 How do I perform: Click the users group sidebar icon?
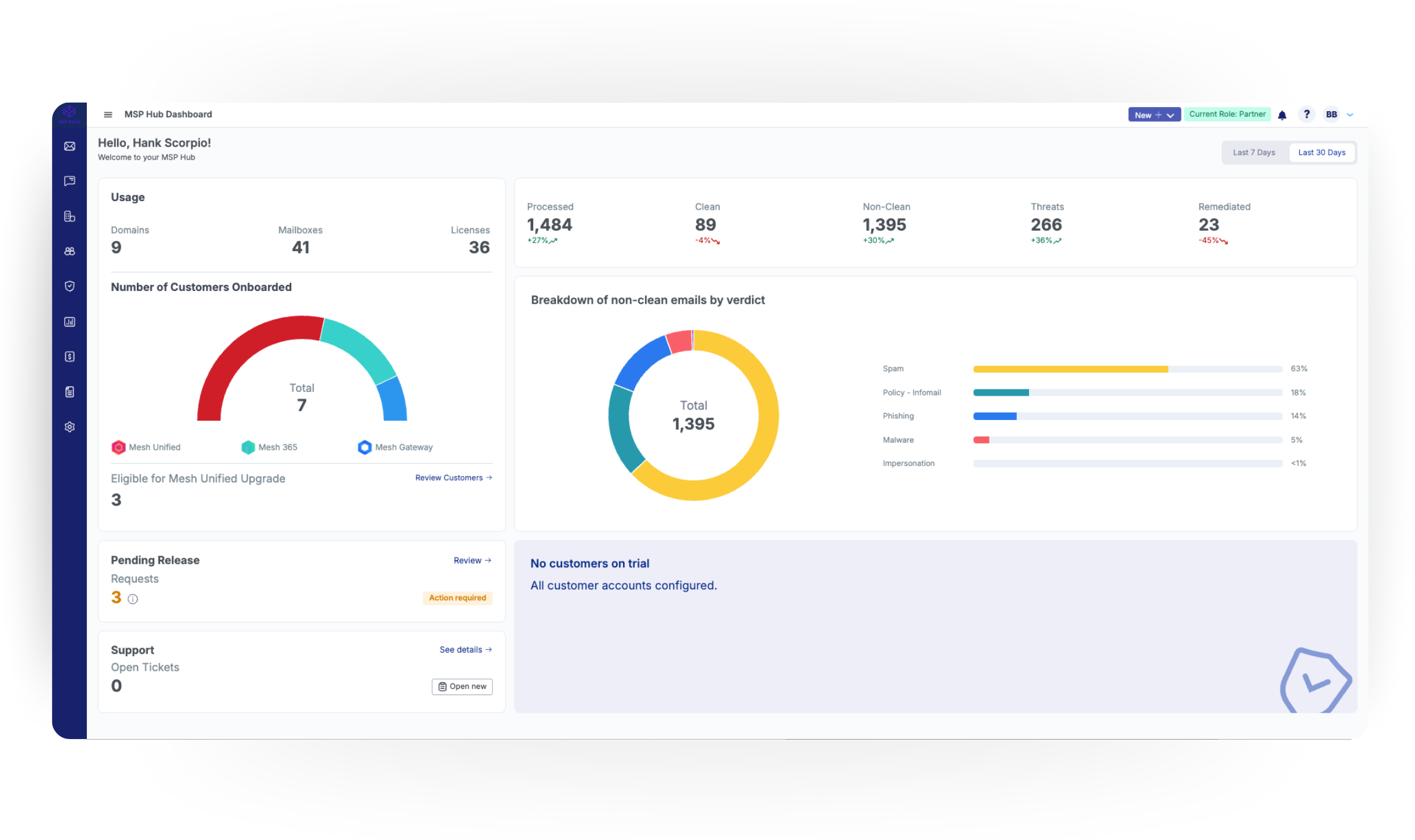pos(70,251)
